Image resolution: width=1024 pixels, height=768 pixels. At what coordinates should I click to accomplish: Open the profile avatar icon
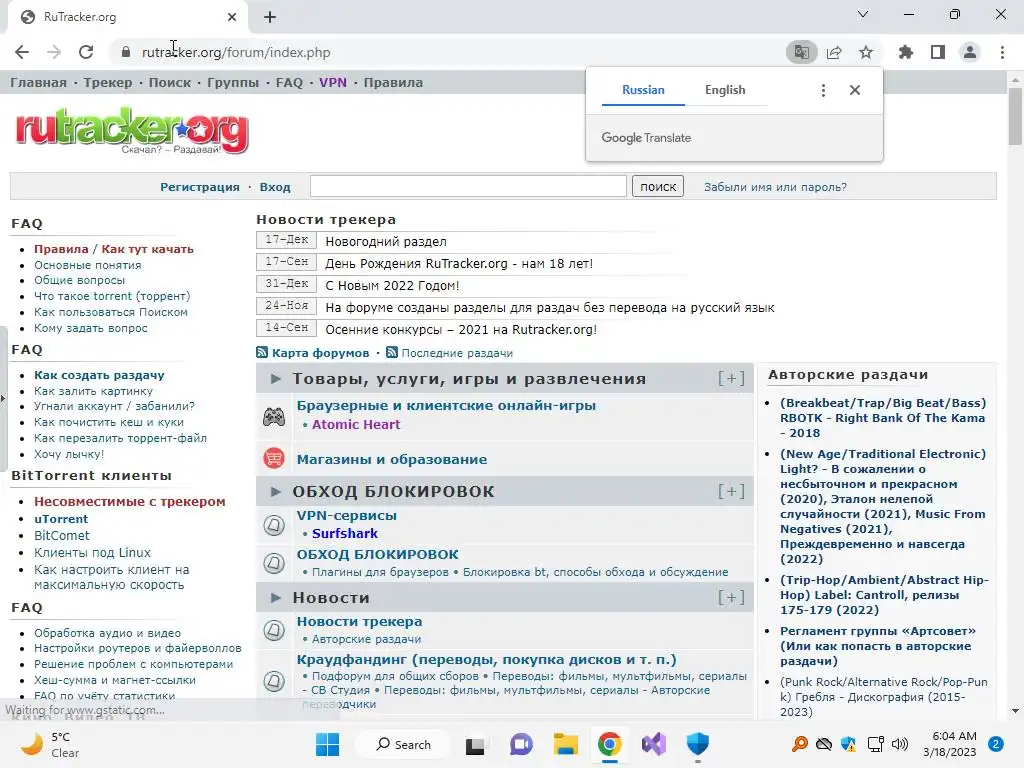[x=970, y=52]
